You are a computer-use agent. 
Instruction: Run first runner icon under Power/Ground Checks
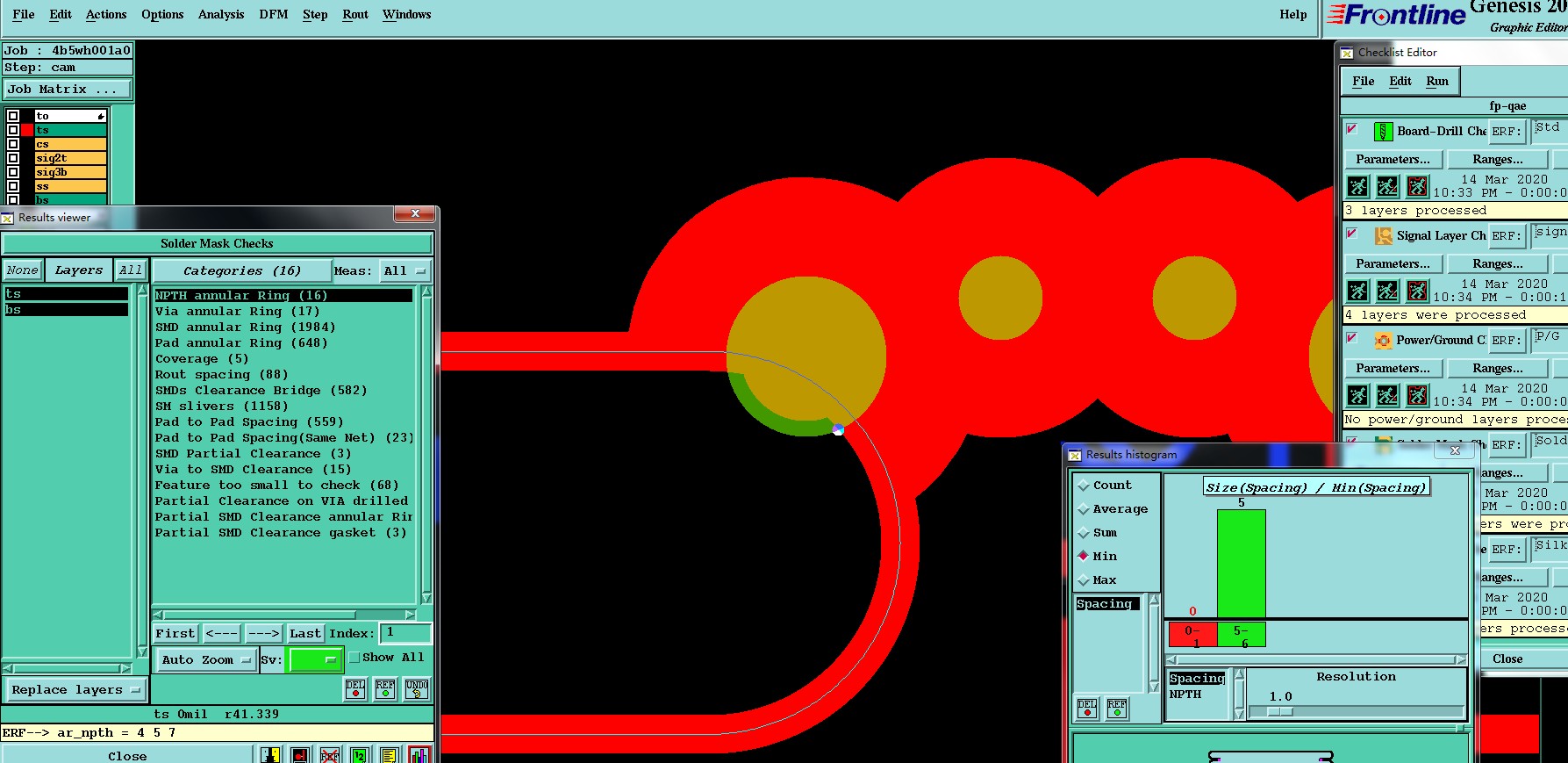[x=1358, y=395]
